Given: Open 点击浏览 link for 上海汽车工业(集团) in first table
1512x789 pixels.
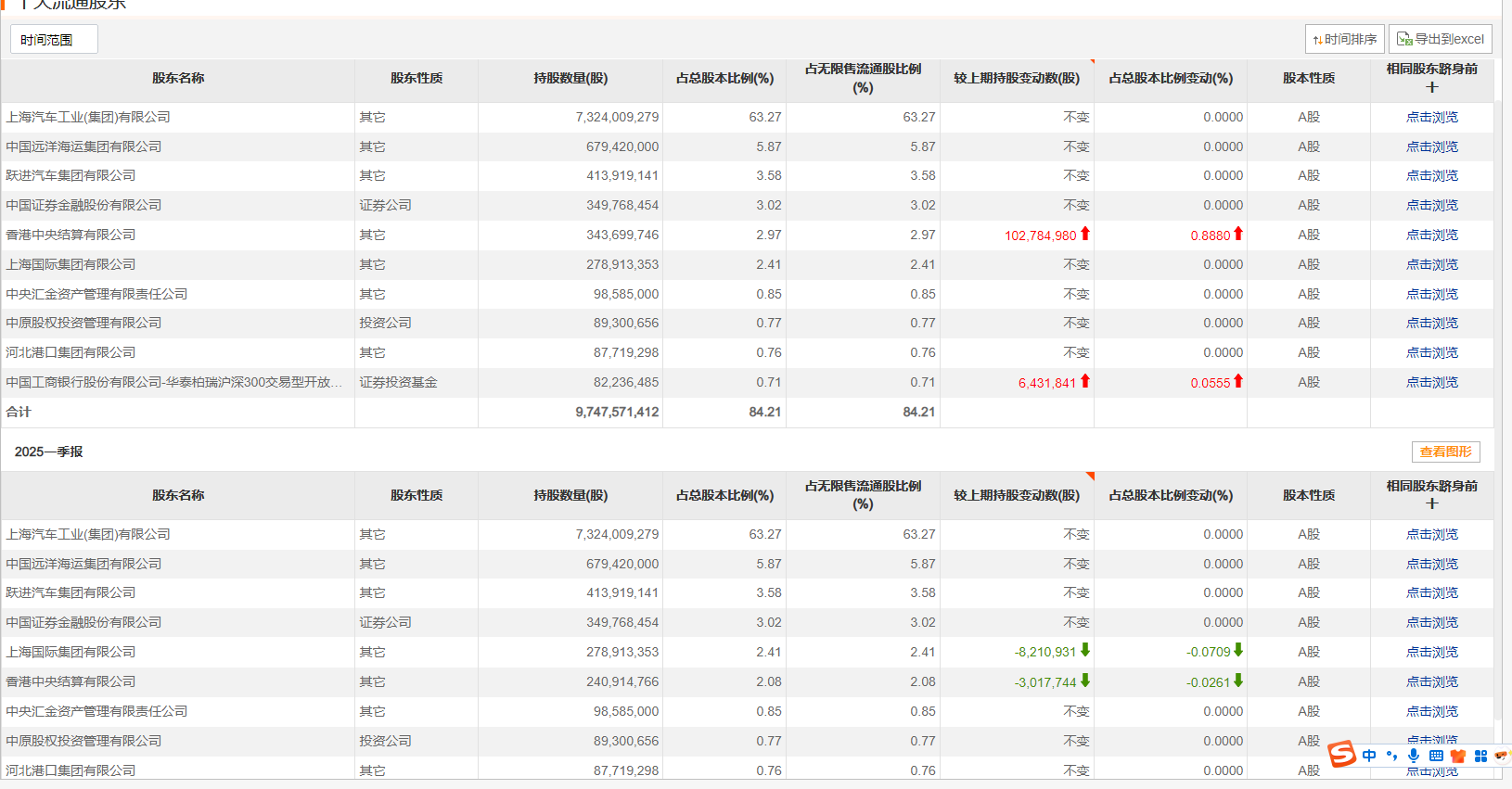Looking at the screenshot, I should coord(1432,117).
